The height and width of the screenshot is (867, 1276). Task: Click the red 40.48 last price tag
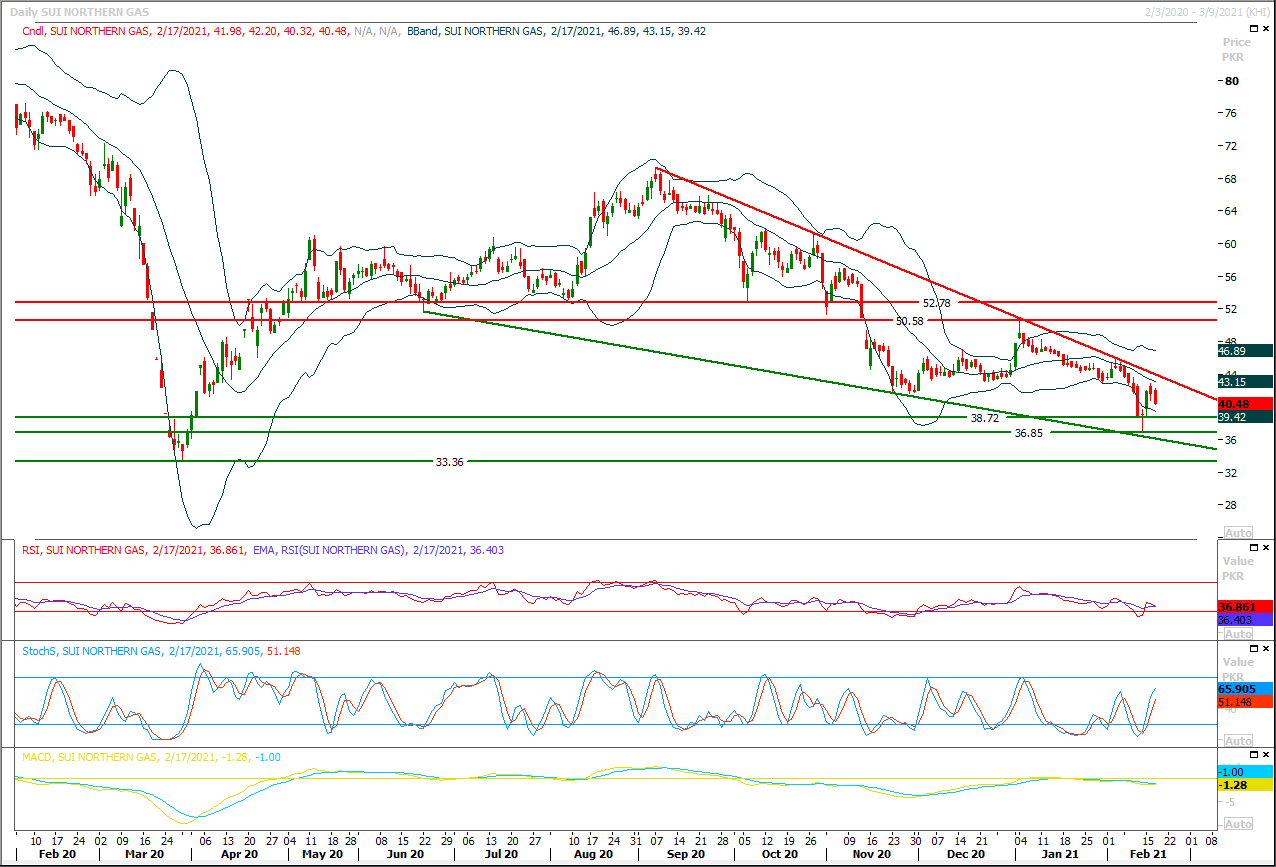click(1245, 403)
